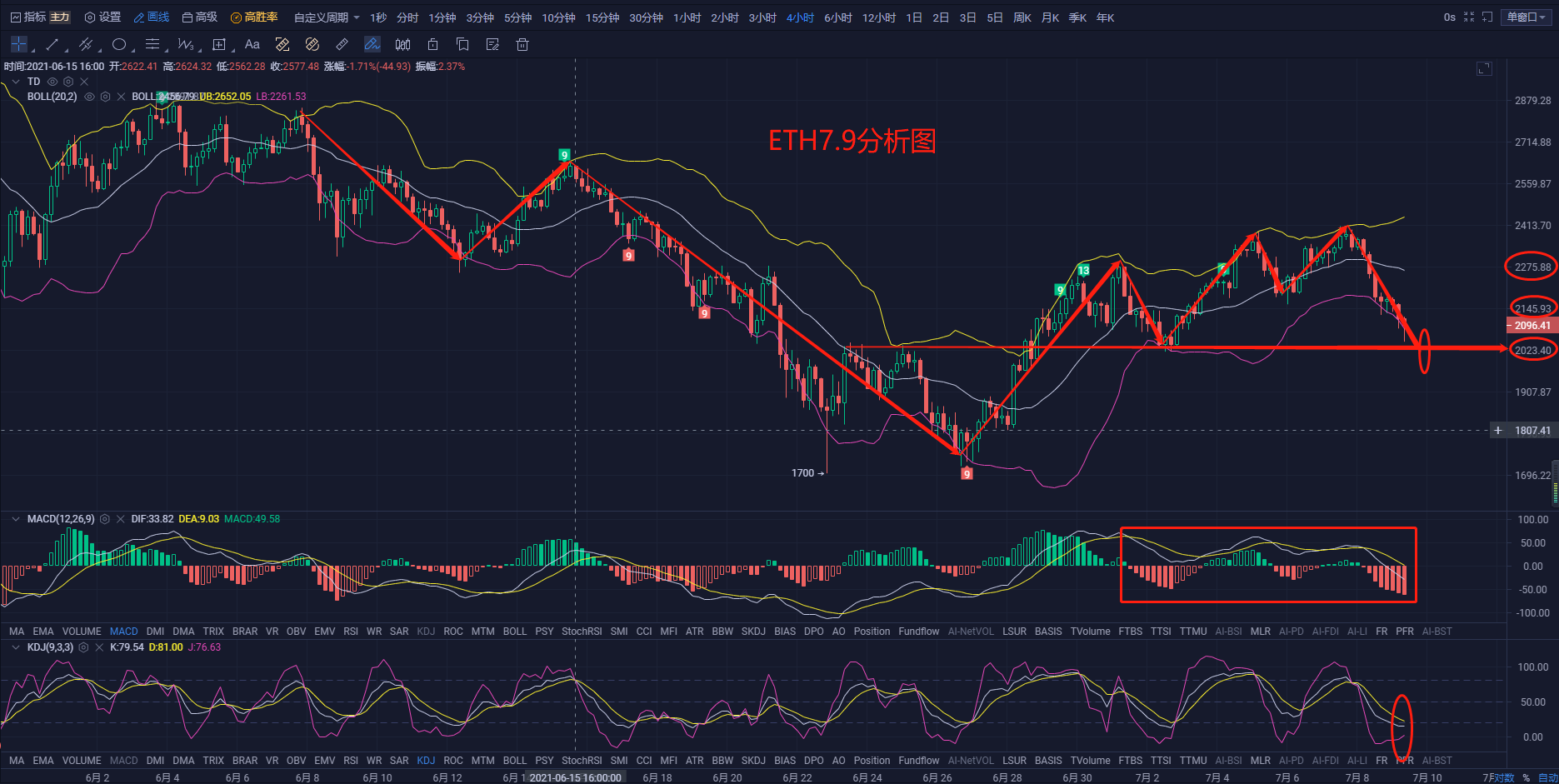Toggle percent scale at bottom right
Viewport: 1559px width, 784px height.
[1527, 777]
